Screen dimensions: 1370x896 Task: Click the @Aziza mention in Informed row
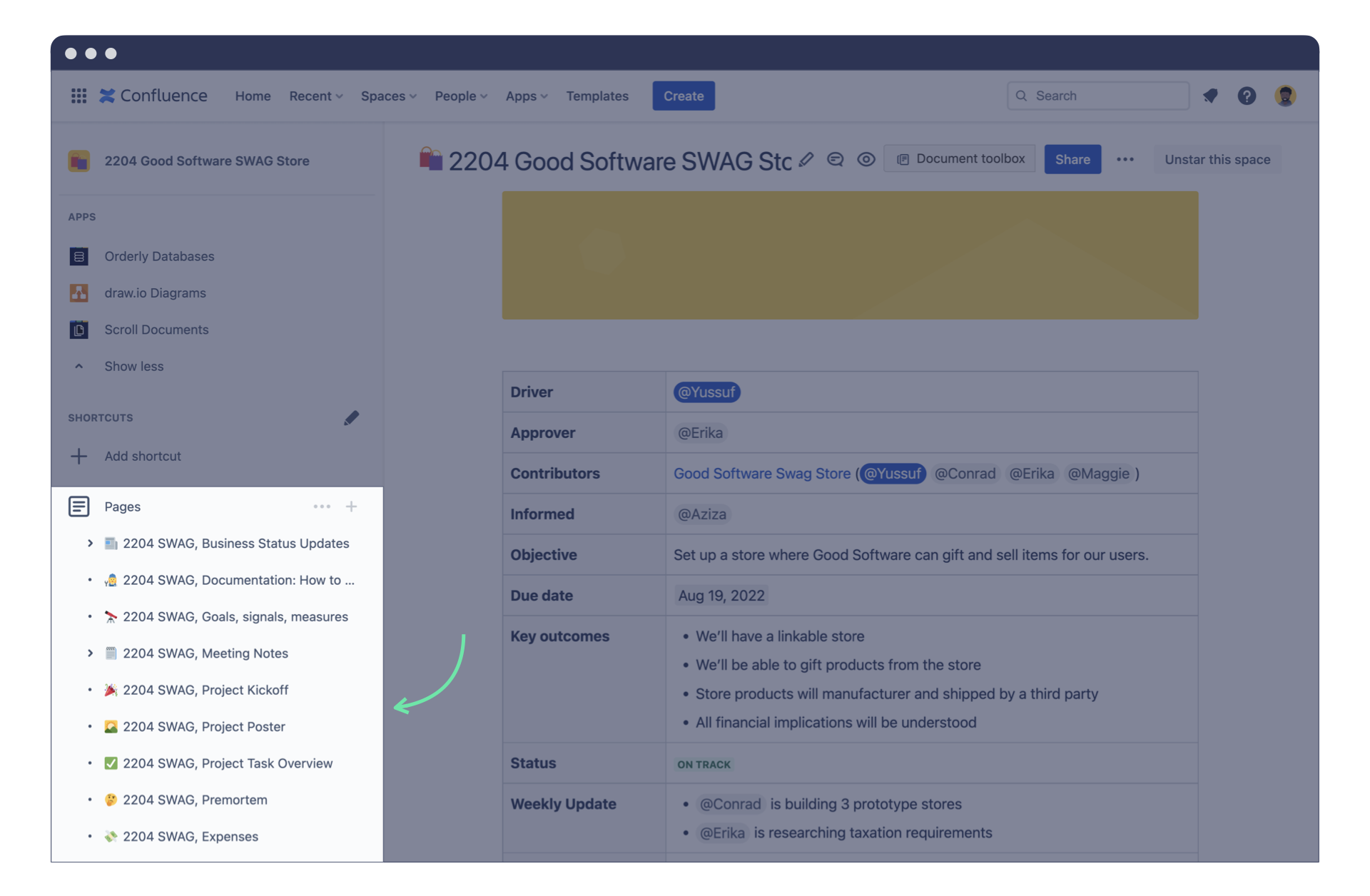(702, 514)
